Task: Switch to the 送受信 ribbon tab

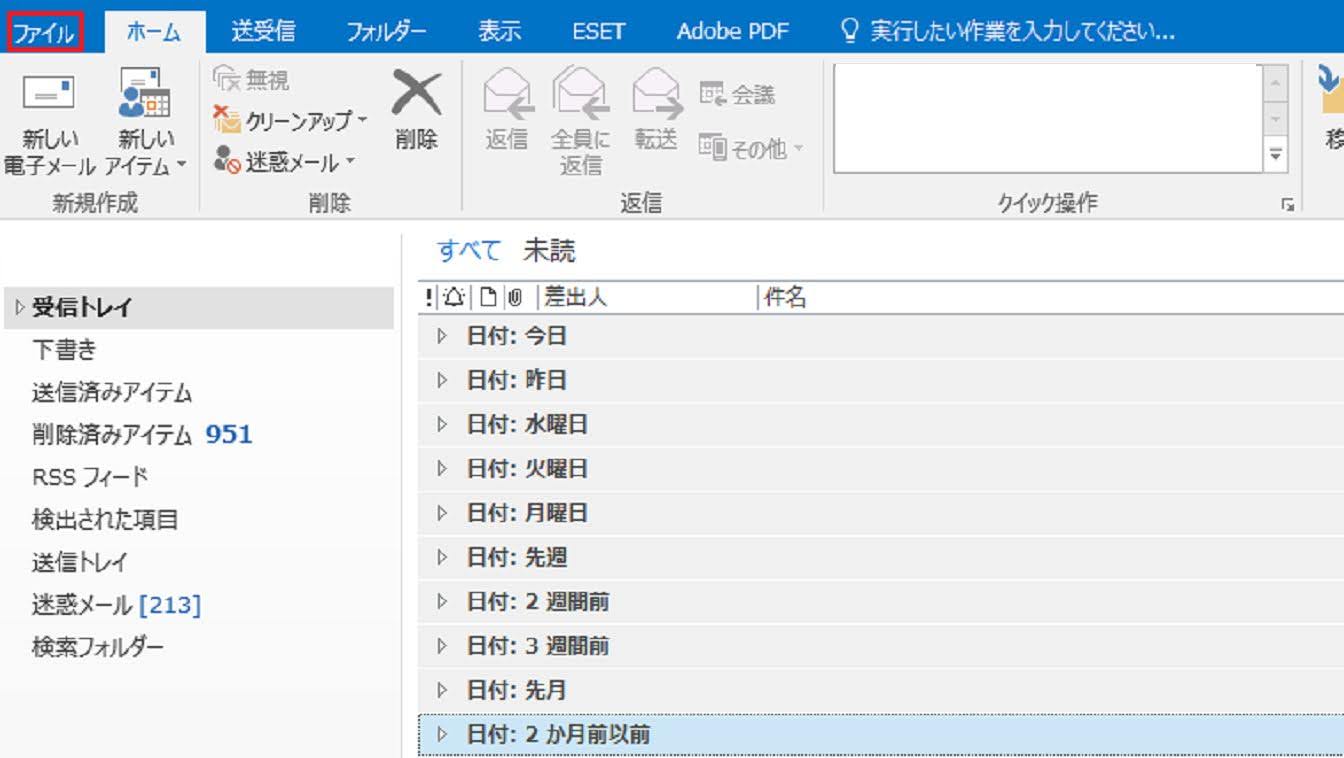Action: click(x=263, y=32)
